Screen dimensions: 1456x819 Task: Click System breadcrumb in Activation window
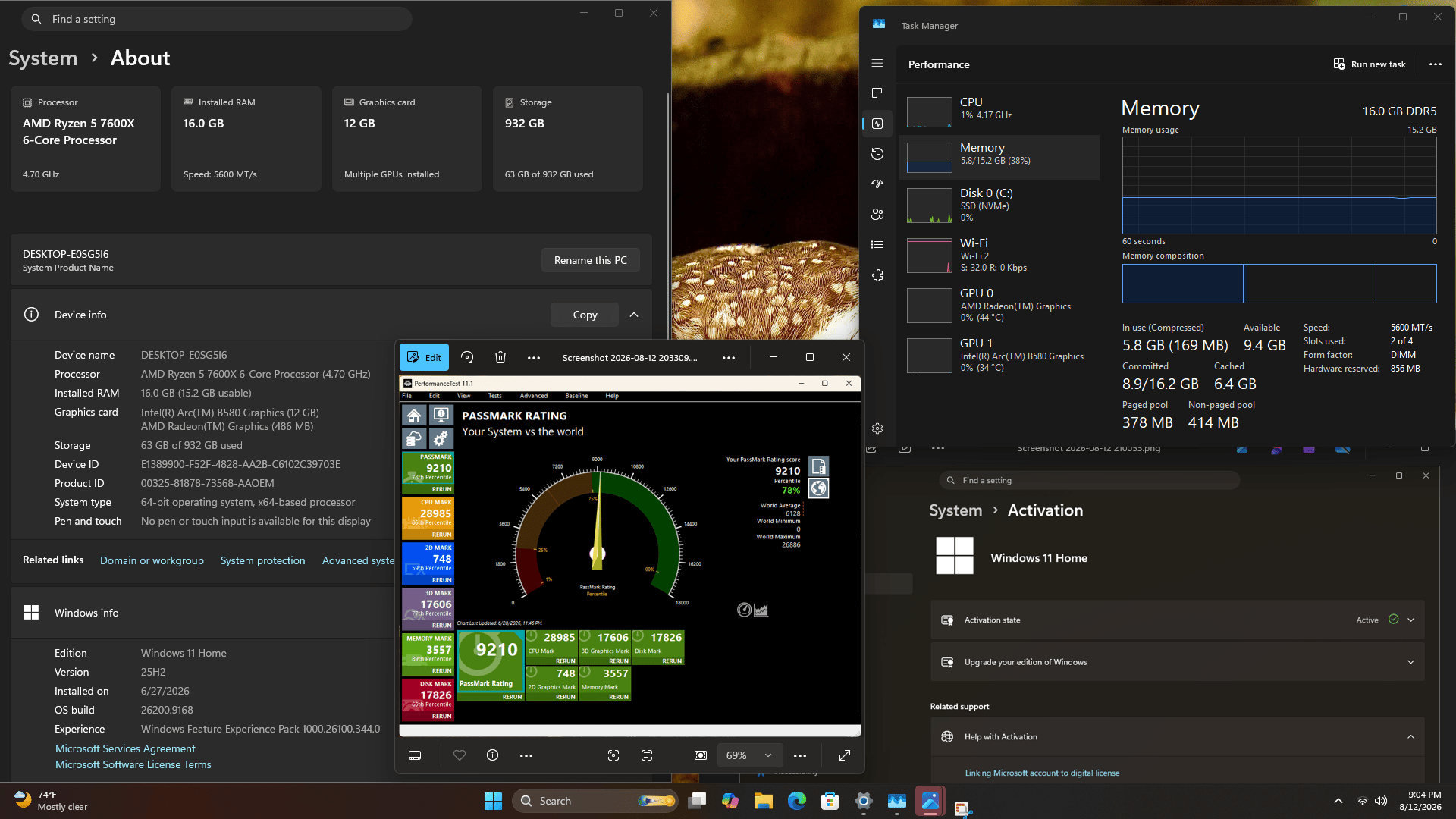(955, 510)
